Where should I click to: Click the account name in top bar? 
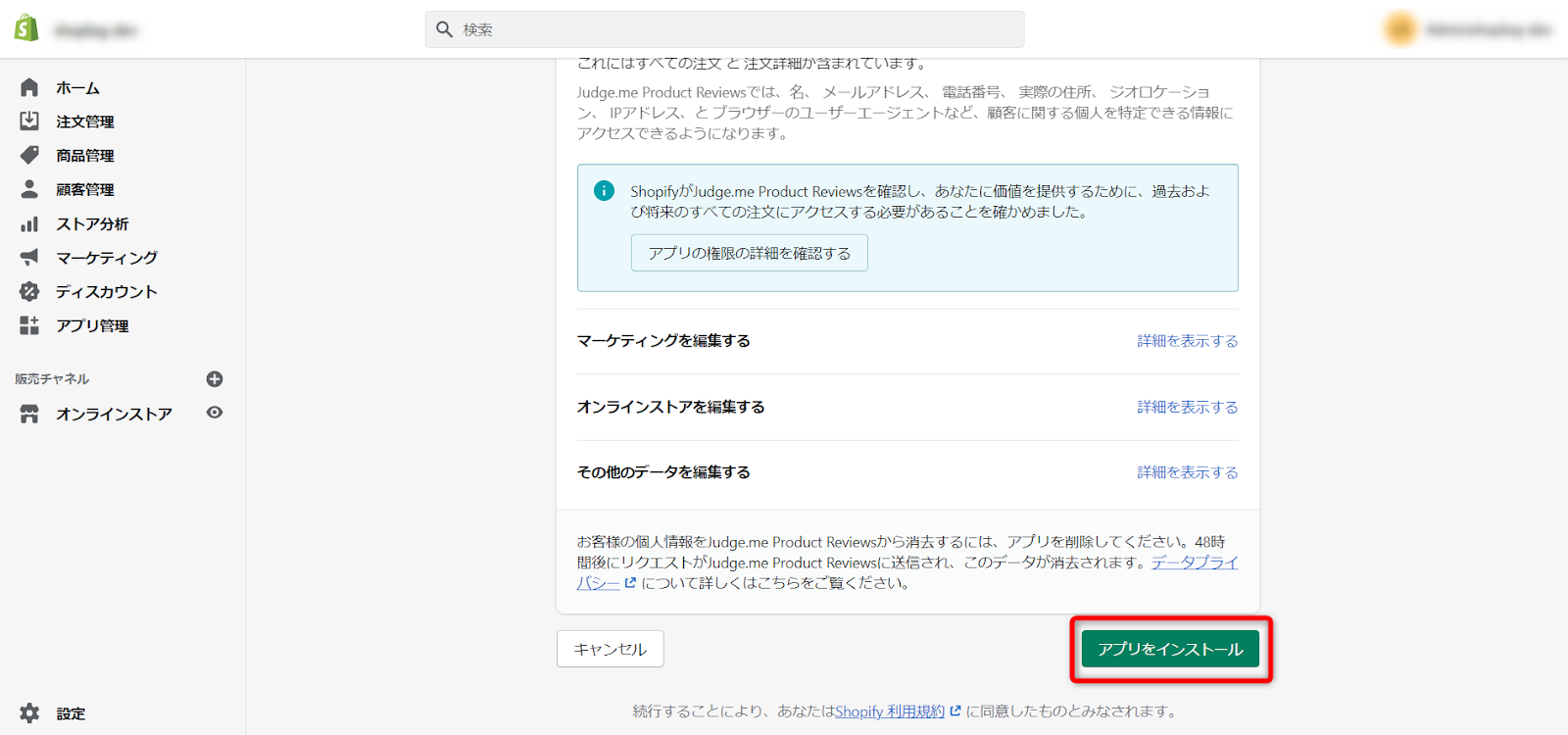coord(1489,29)
